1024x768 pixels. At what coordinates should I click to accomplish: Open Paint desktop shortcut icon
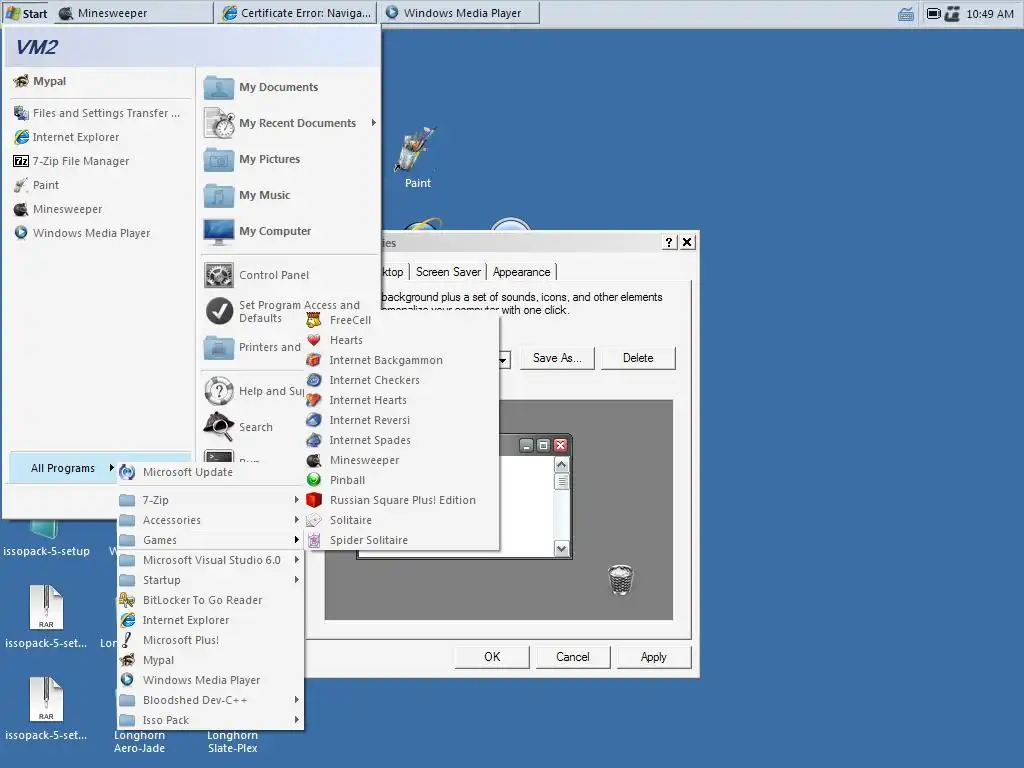click(x=417, y=159)
